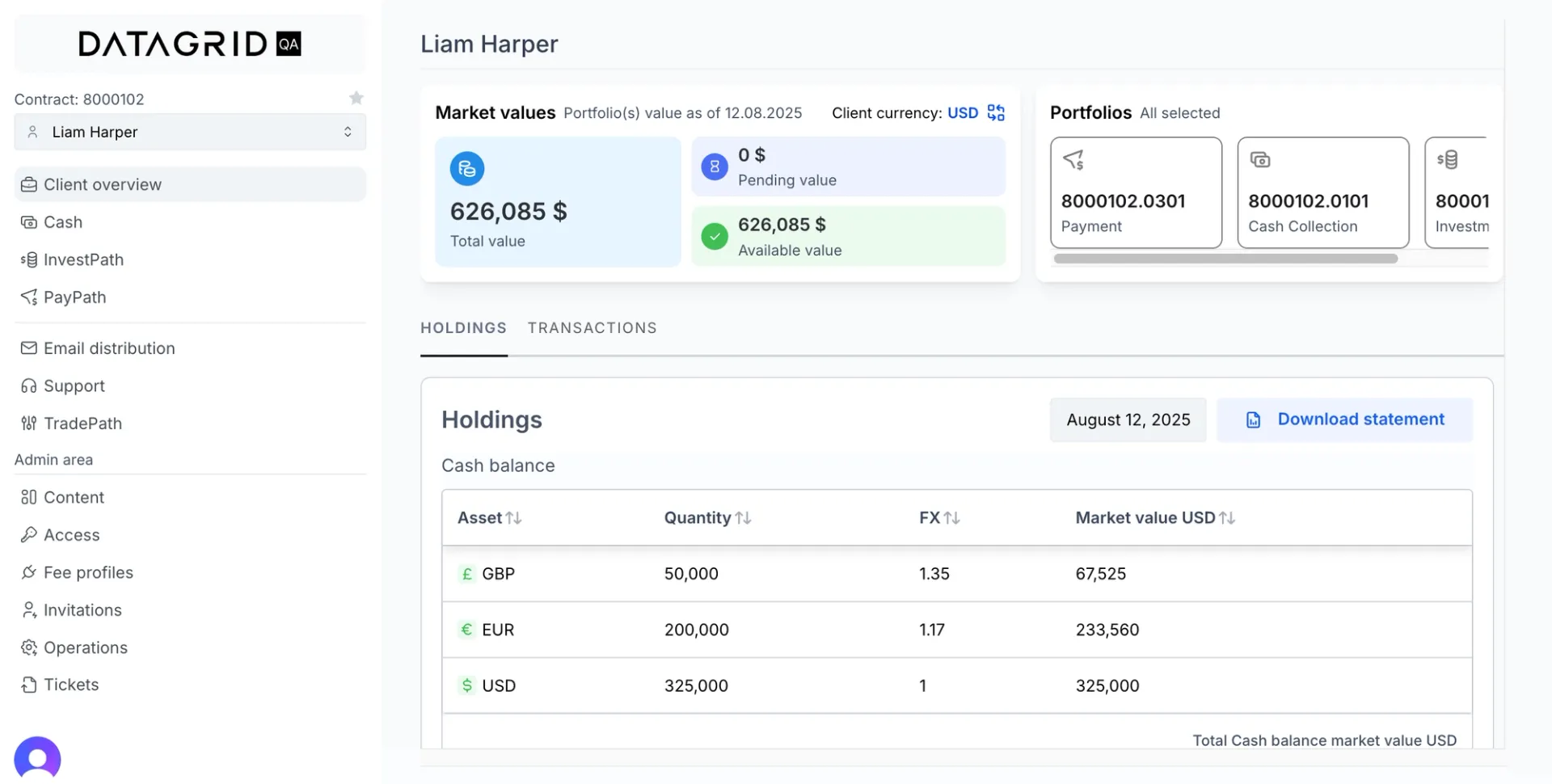
Task: Toggle the favorite star for contract 8000102
Action: (356, 98)
